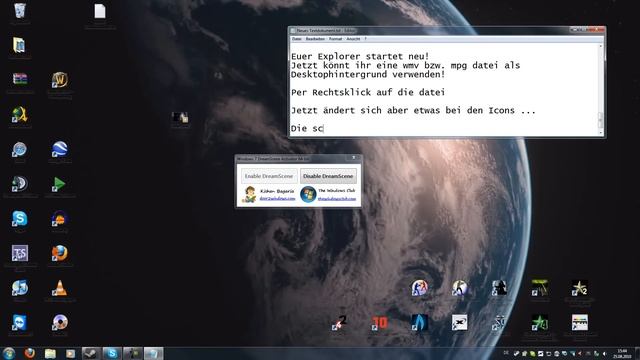Open the green play arrow shortcut

(59, 184)
